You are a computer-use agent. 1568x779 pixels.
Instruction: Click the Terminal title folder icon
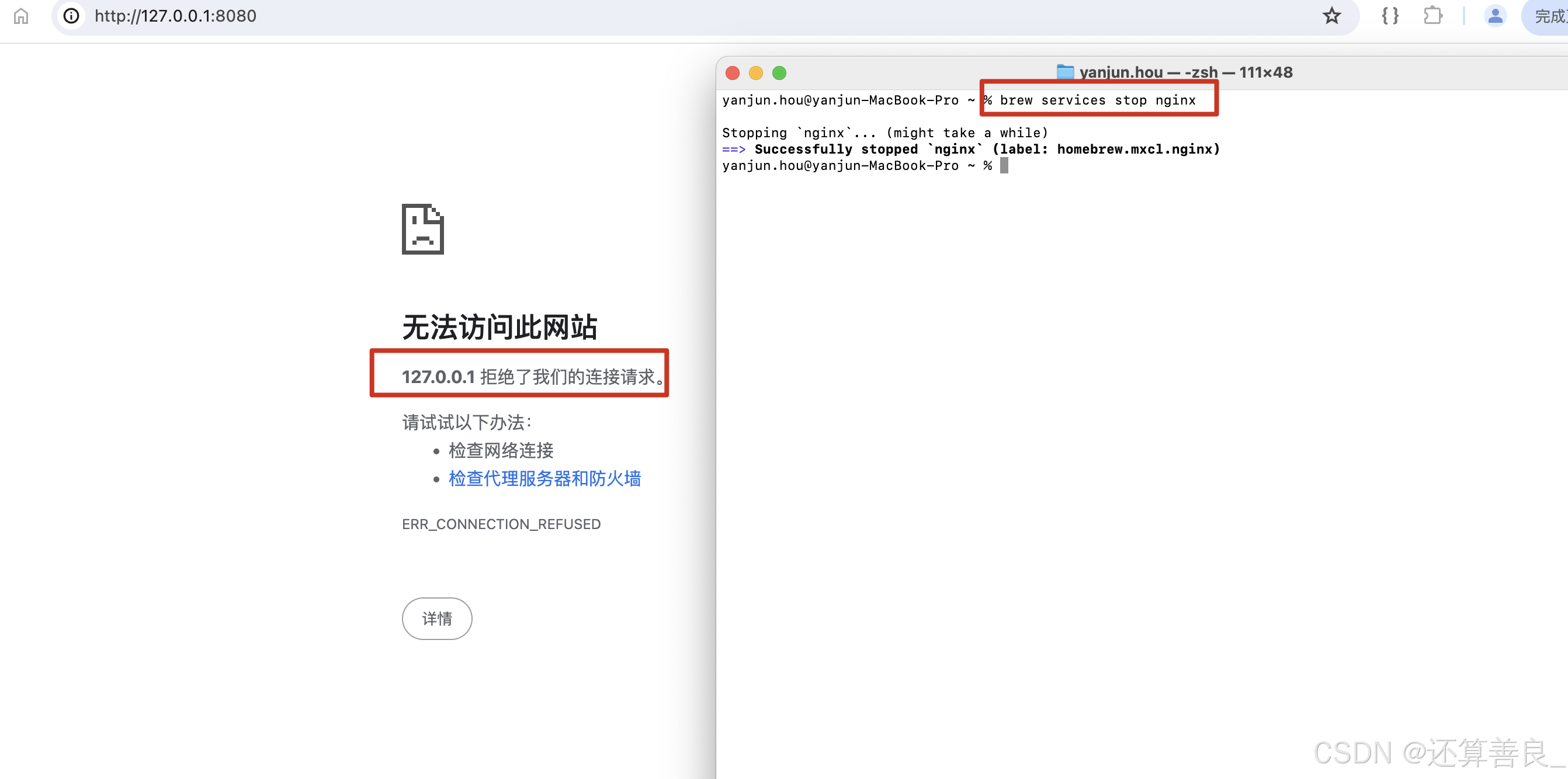click(1065, 72)
